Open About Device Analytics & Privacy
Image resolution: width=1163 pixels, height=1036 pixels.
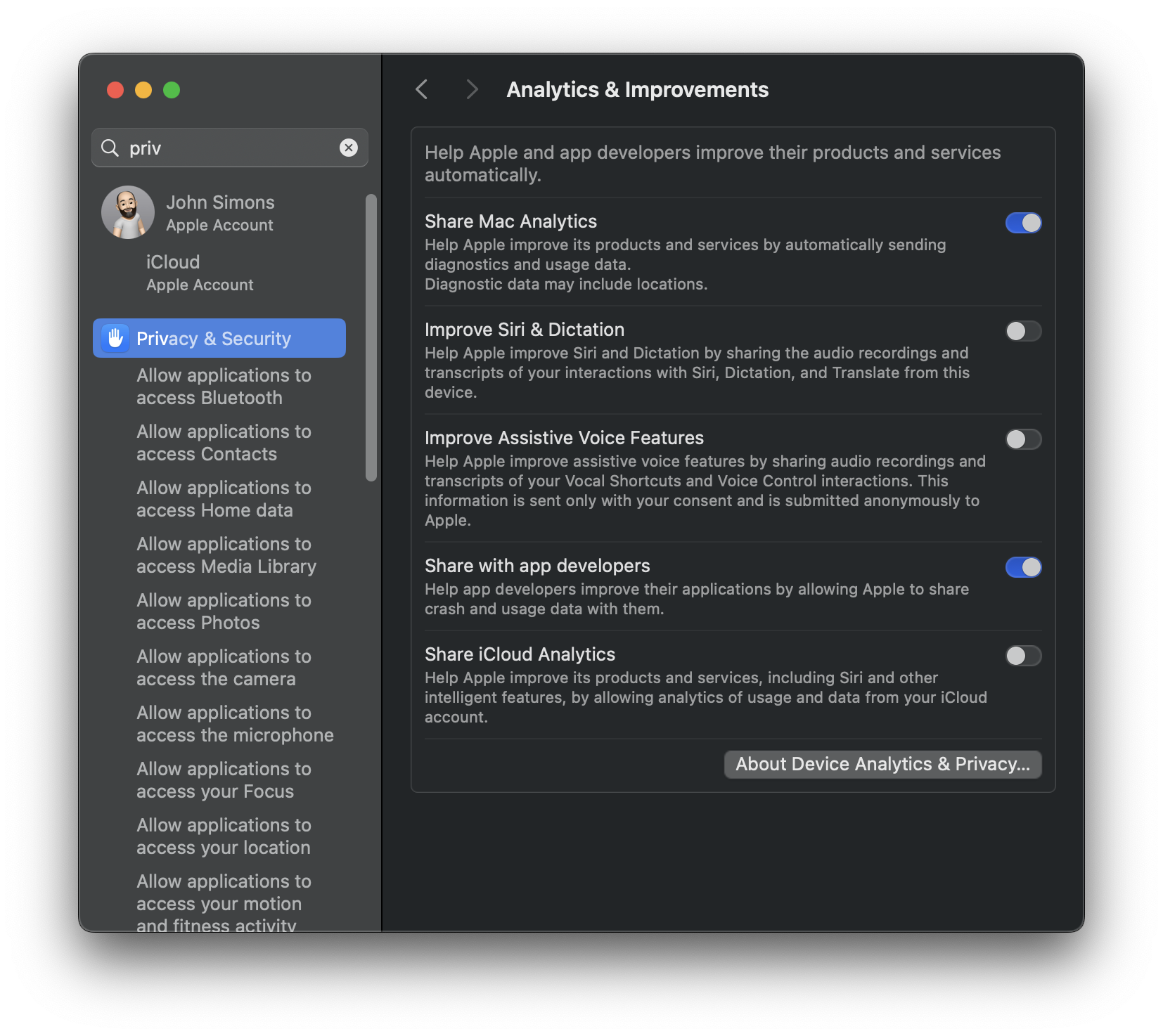pos(882,764)
